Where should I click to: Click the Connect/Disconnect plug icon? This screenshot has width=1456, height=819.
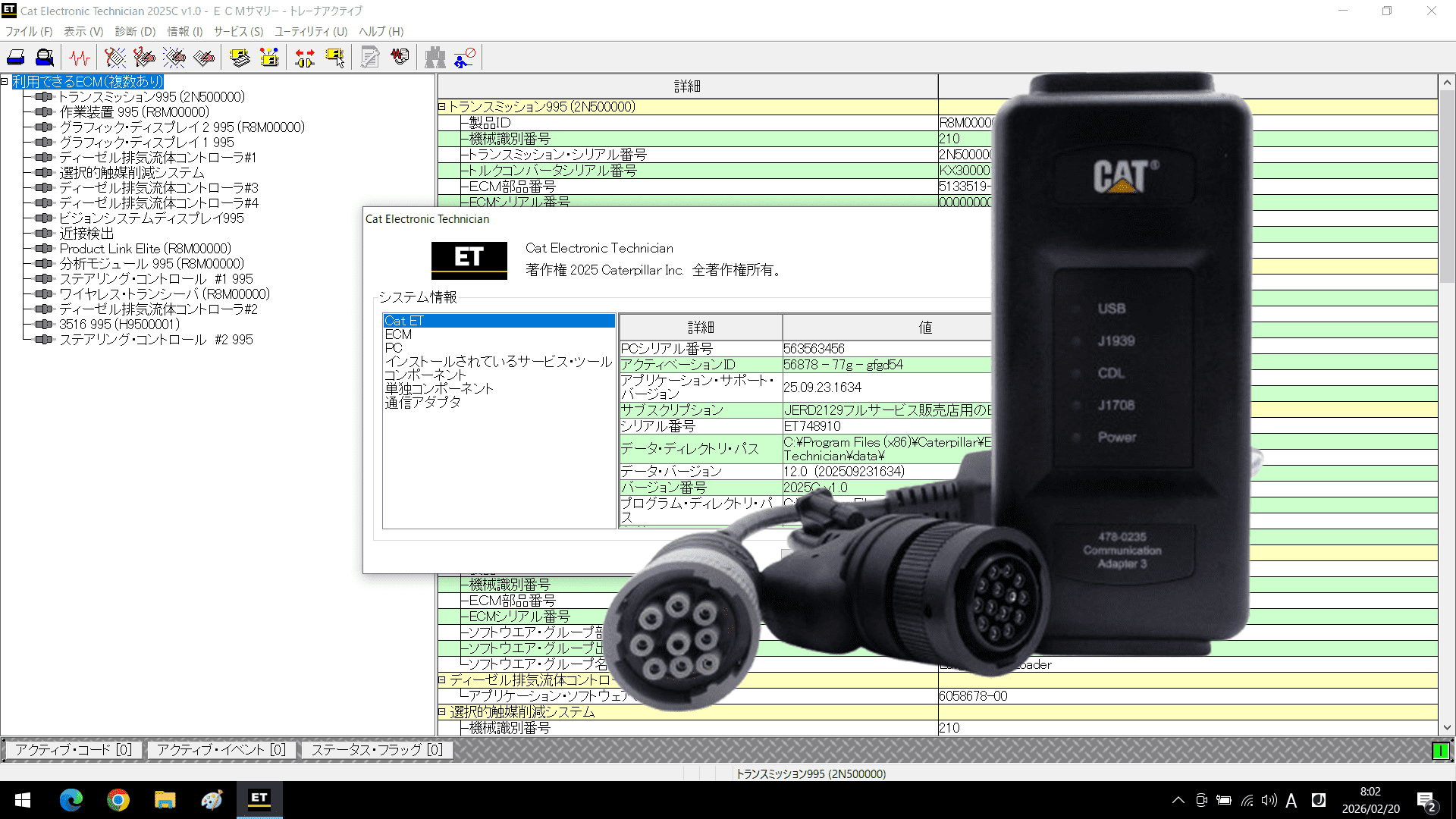[305, 58]
